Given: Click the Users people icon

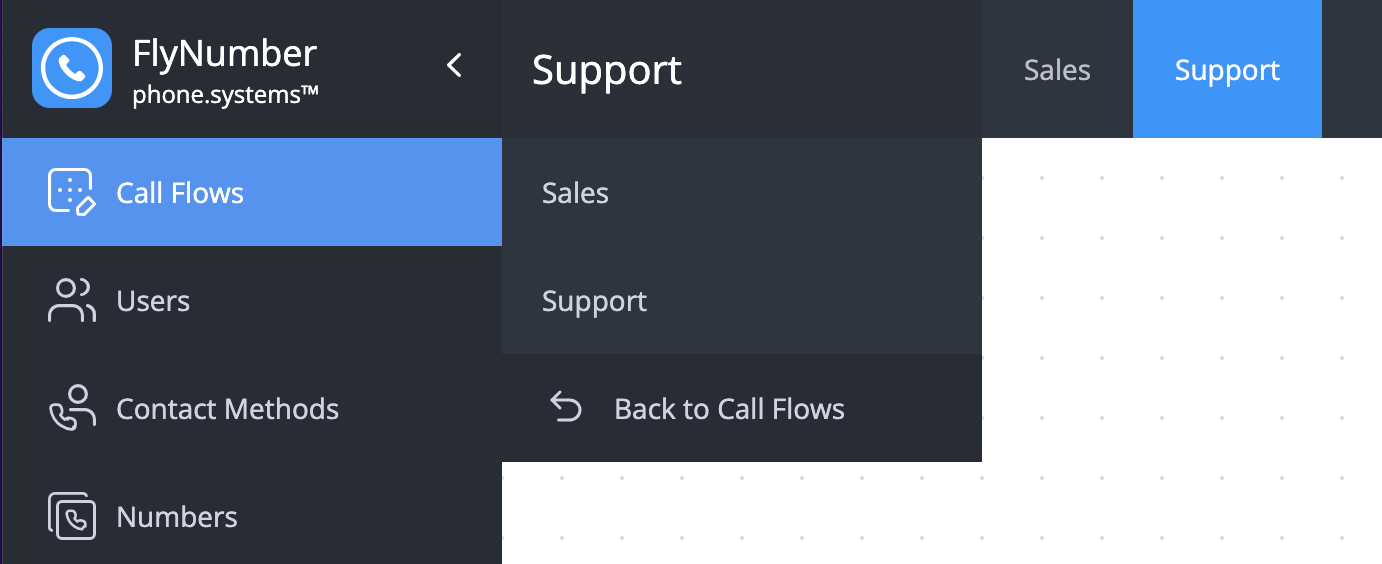Looking at the screenshot, I should [x=72, y=300].
